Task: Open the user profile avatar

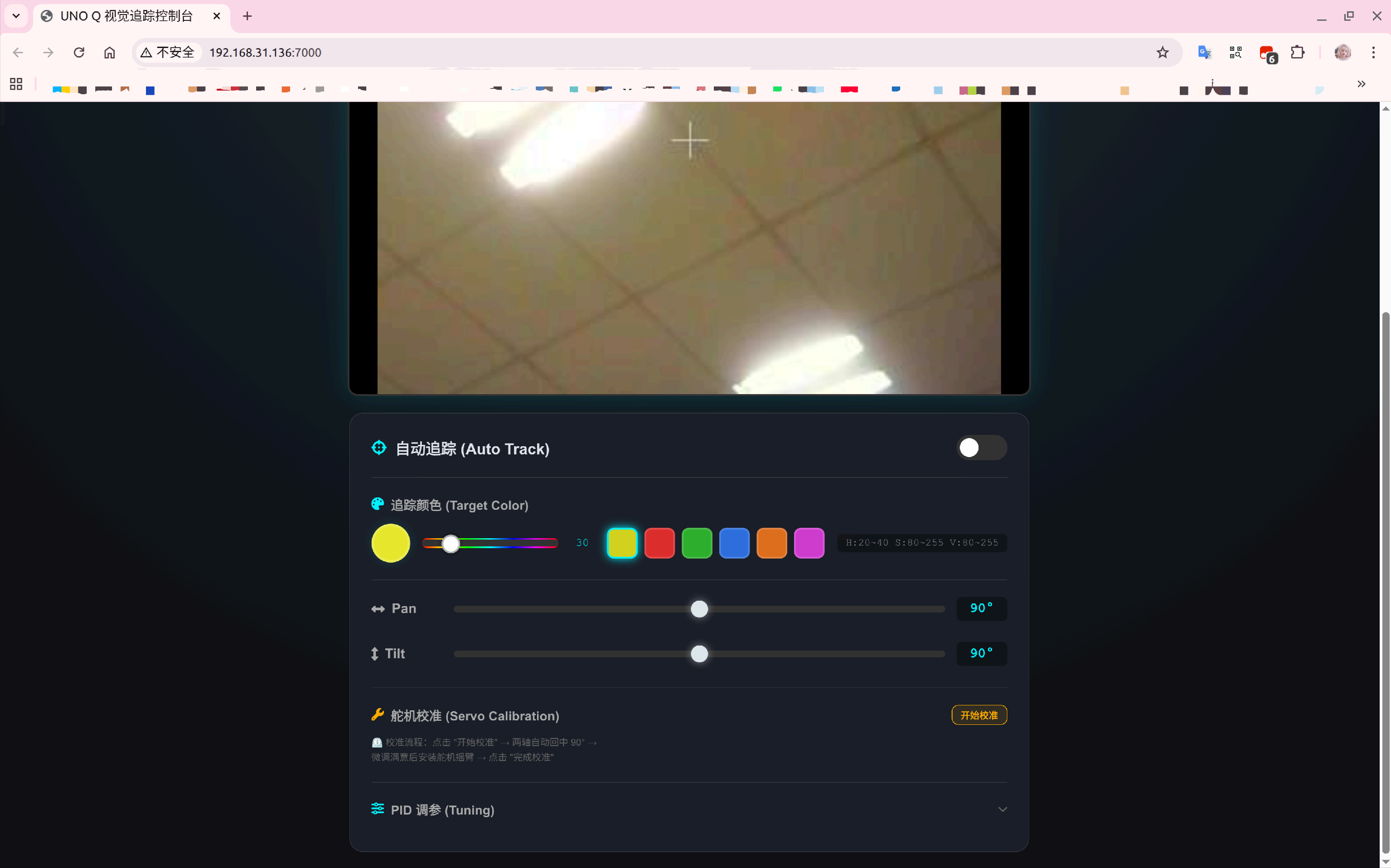Action: click(1343, 53)
